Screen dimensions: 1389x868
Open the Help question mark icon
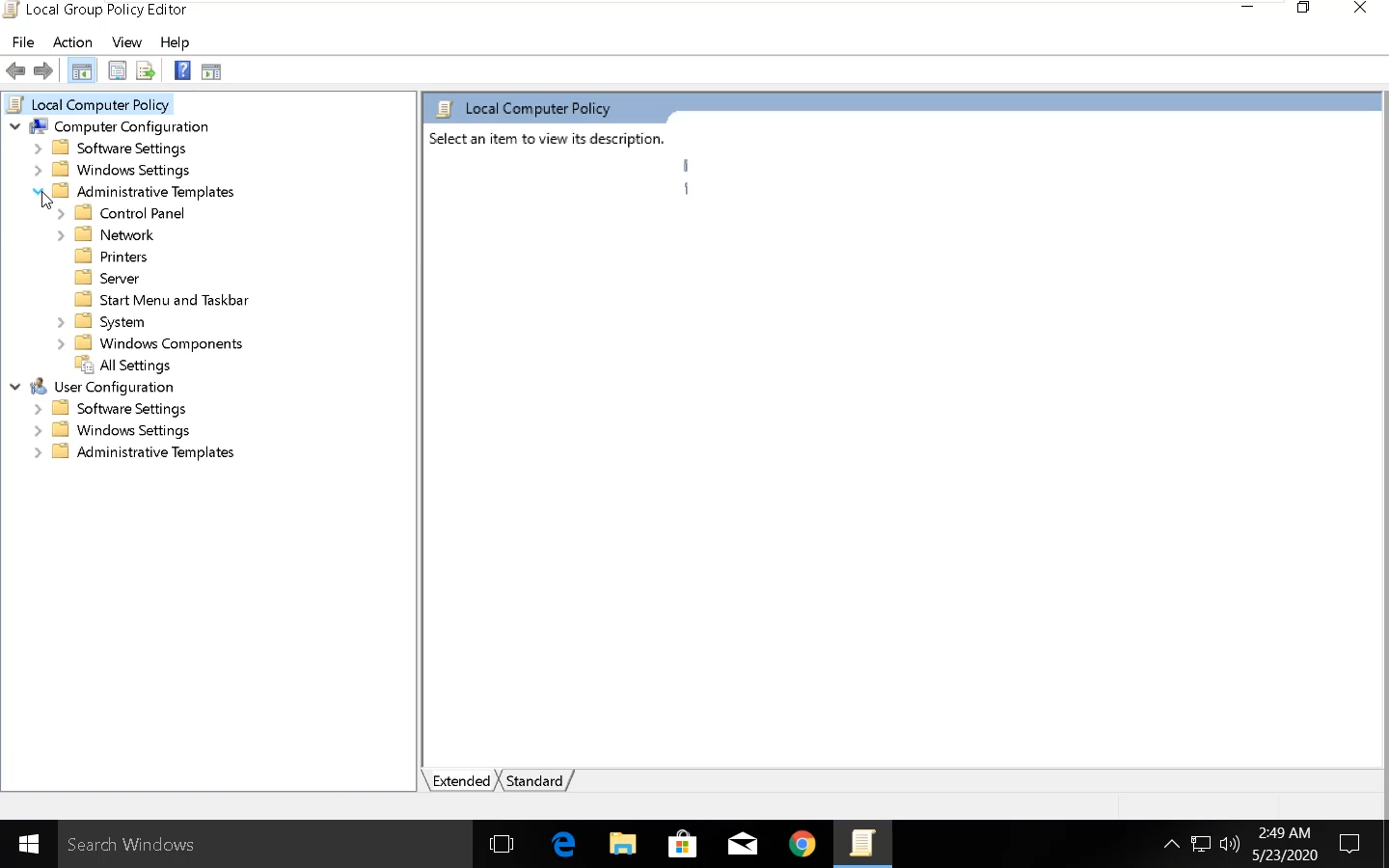tap(182, 70)
